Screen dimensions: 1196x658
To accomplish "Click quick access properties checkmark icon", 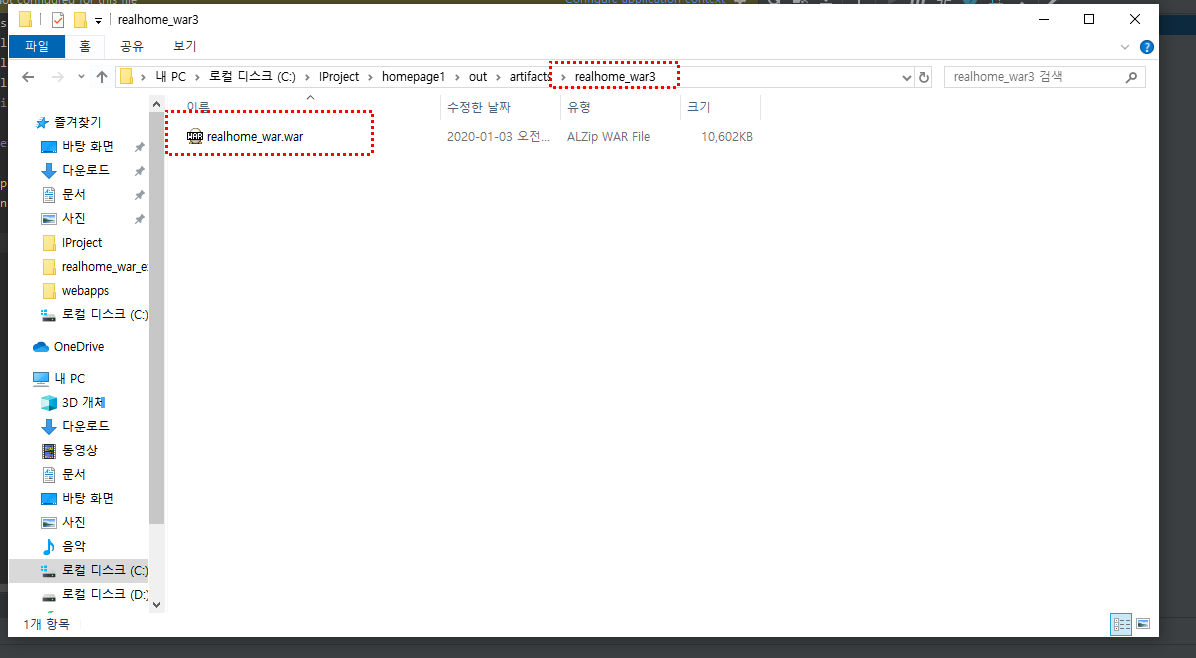I will tap(58, 20).
